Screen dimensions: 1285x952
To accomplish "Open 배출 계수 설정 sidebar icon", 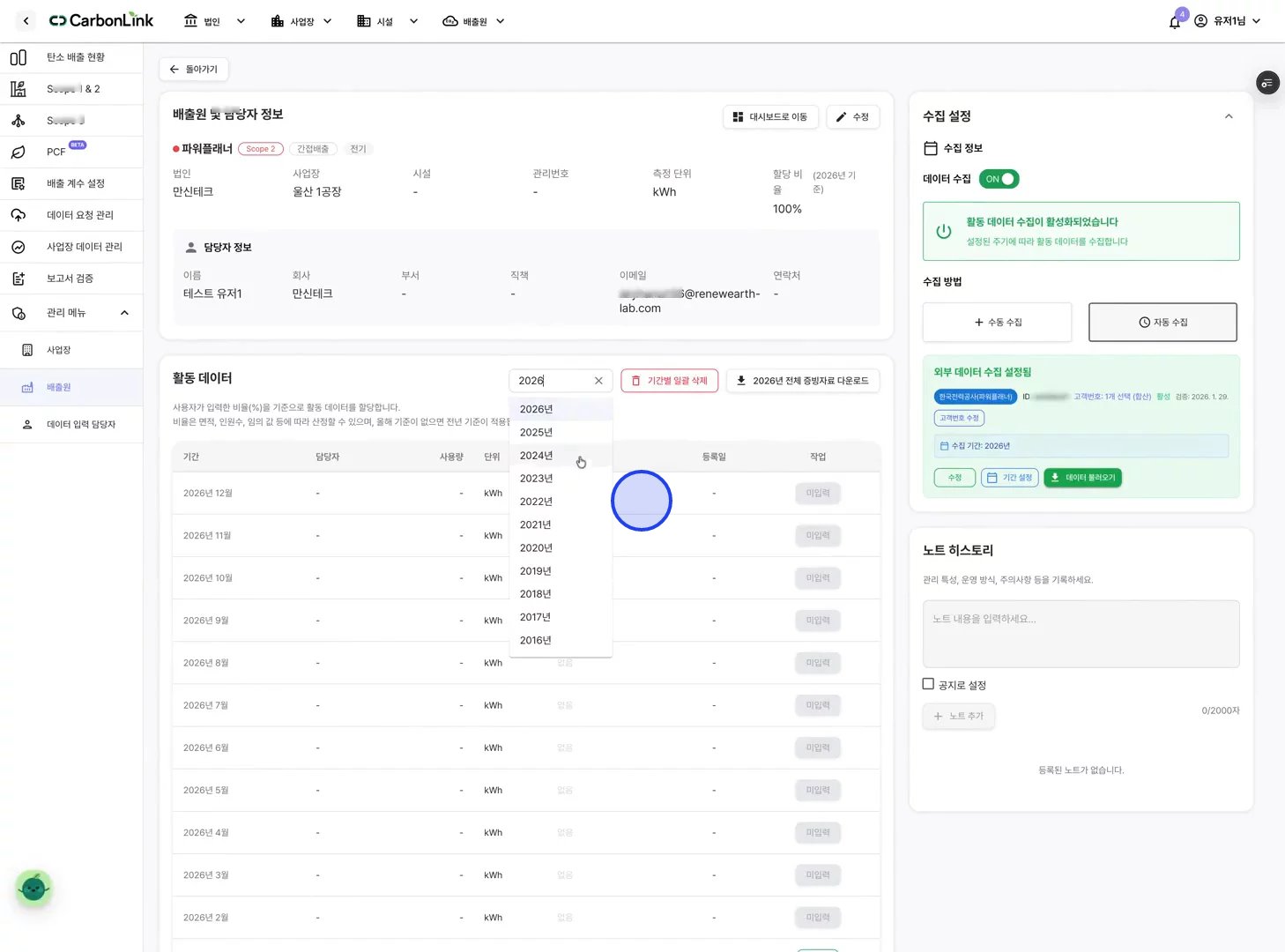I will 18,183.
